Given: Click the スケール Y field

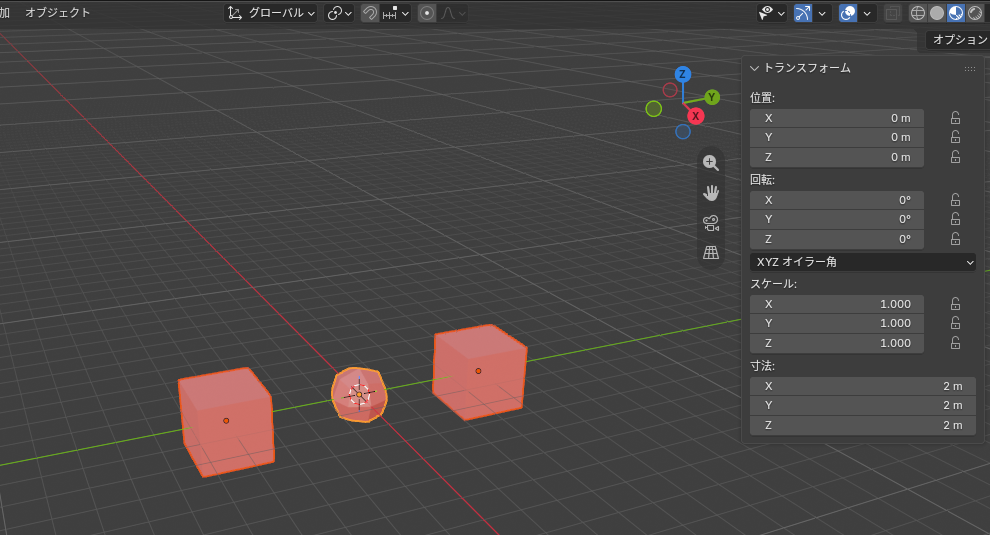Looking at the screenshot, I should pyautogui.click(x=837, y=323).
